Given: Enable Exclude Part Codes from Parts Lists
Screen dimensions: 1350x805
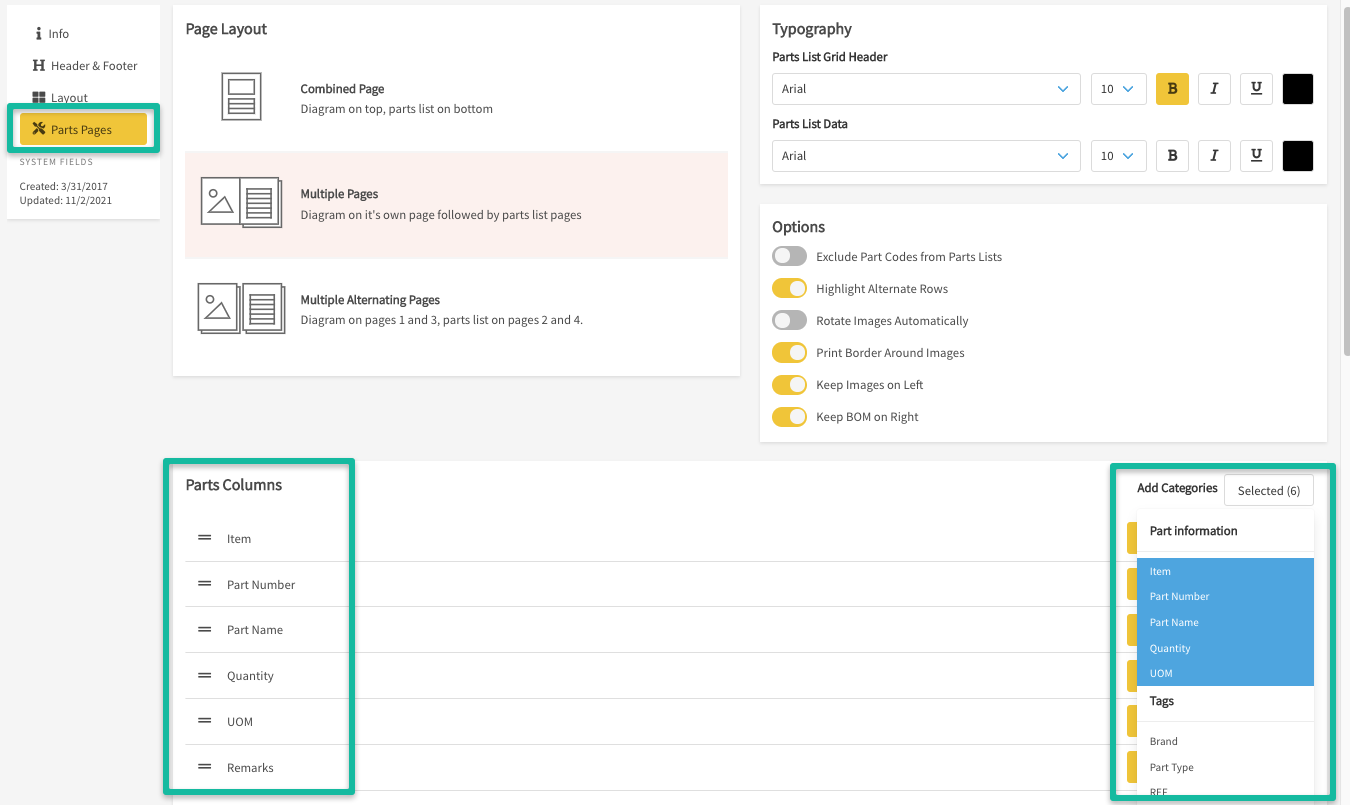Looking at the screenshot, I should pyautogui.click(x=789, y=256).
